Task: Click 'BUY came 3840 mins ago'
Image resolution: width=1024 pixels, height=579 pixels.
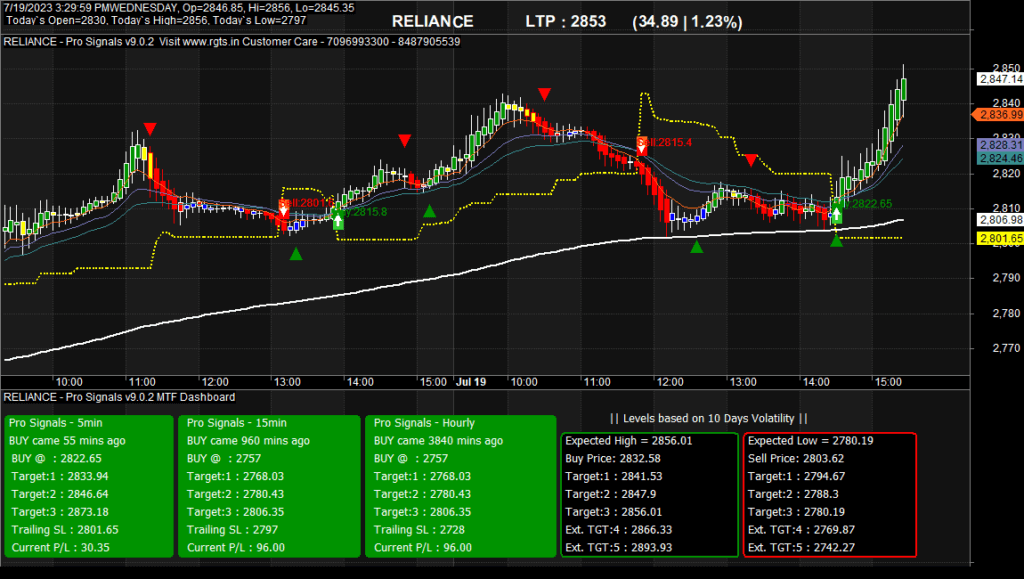Action: [438, 441]
